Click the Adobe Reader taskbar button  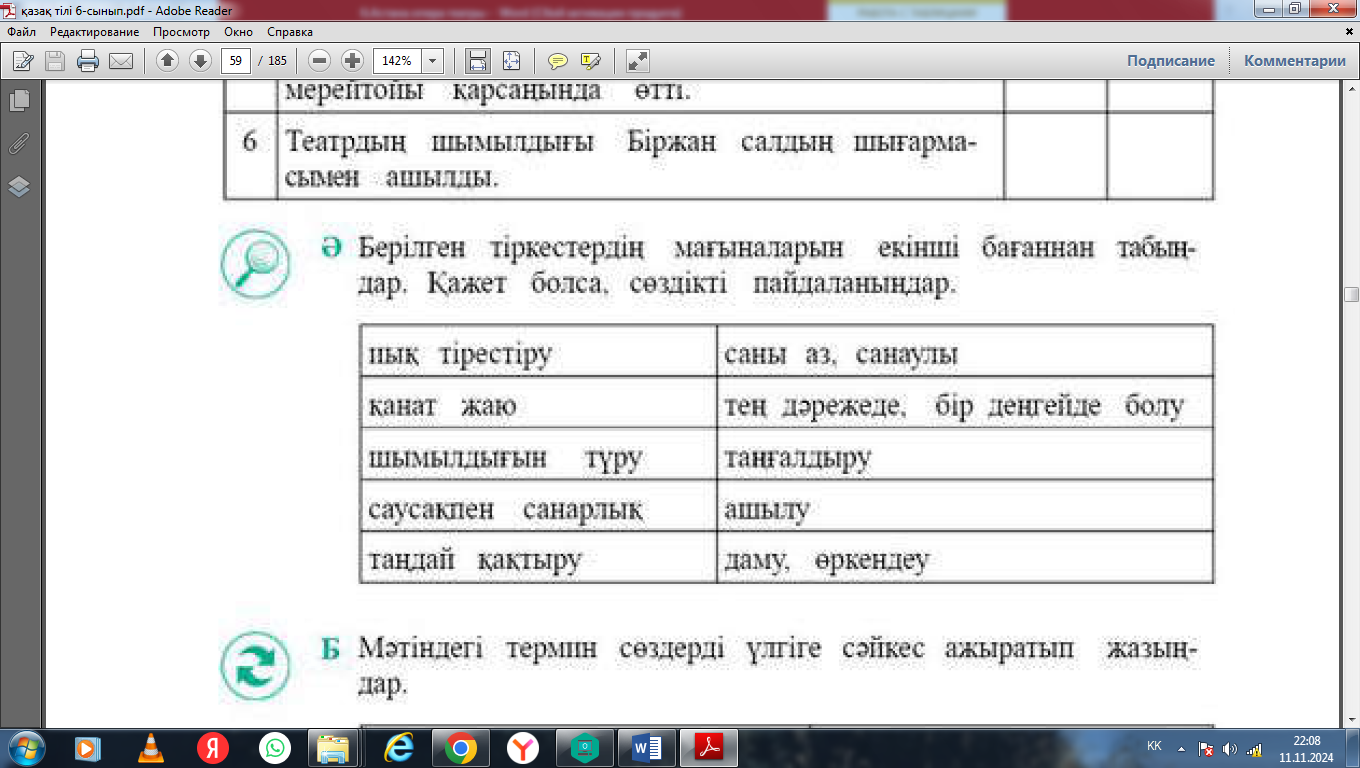pos(708,747)
